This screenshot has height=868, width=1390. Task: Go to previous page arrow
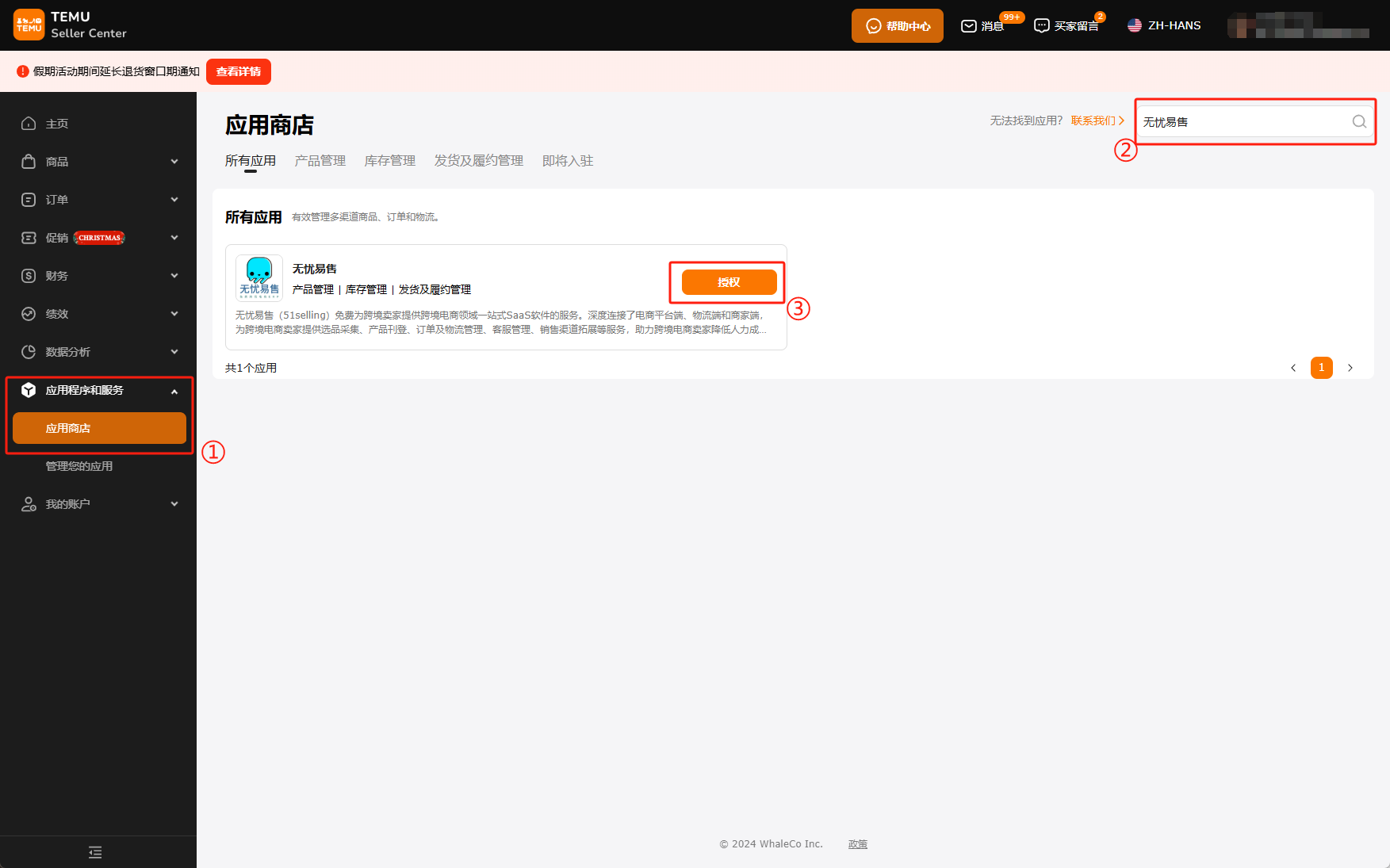1293,368
